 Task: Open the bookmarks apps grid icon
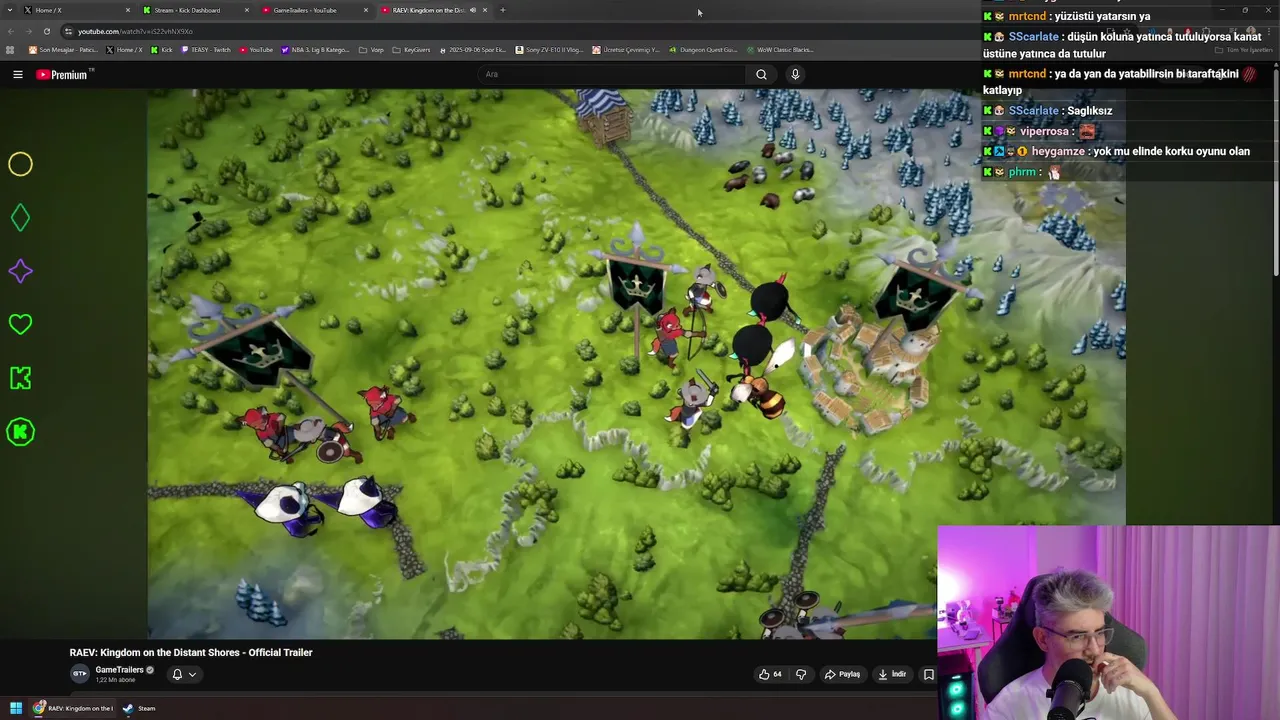pyautogui.click(x=10, y=50)
